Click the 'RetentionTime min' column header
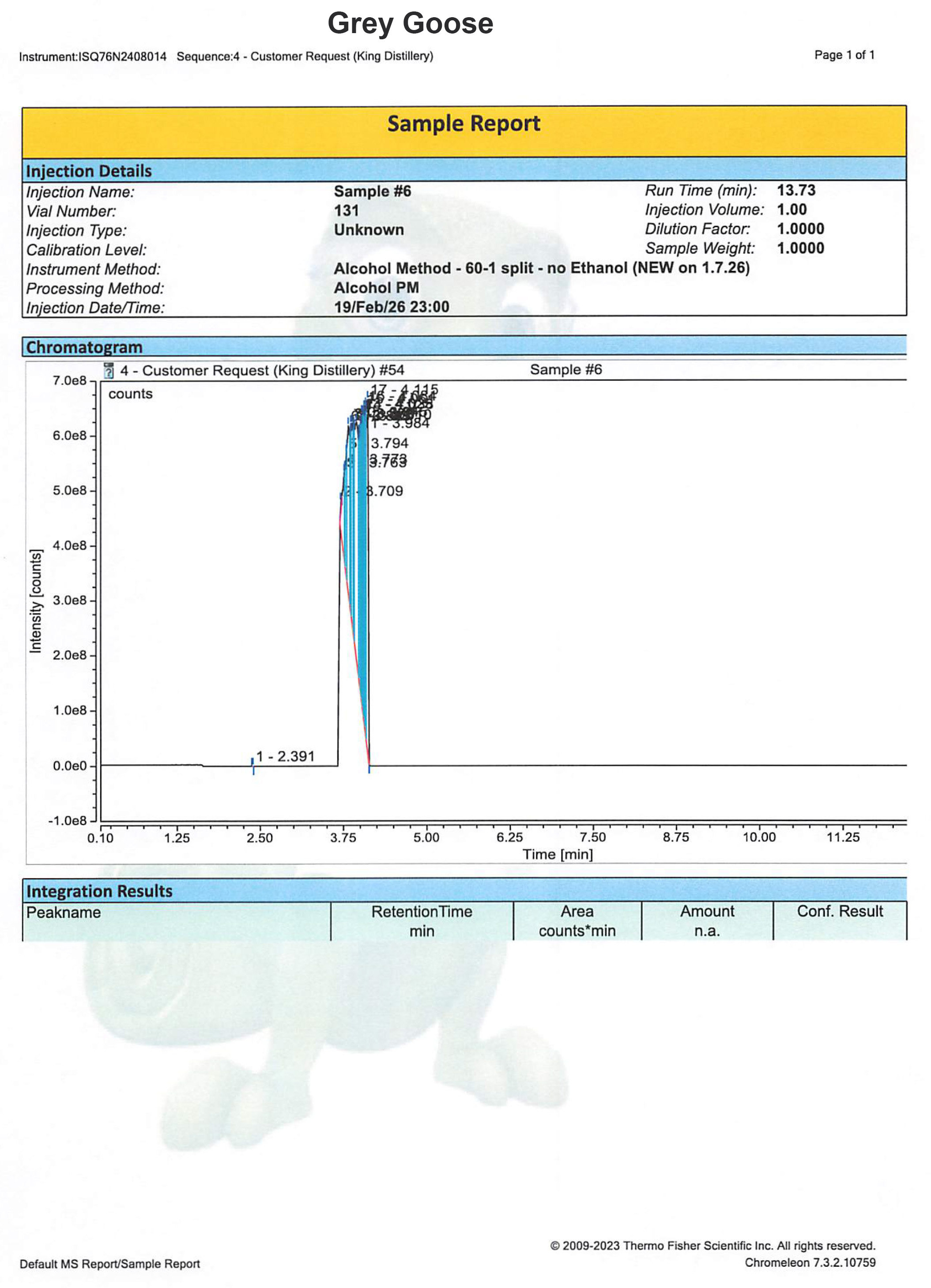 [x=422, y=921]
